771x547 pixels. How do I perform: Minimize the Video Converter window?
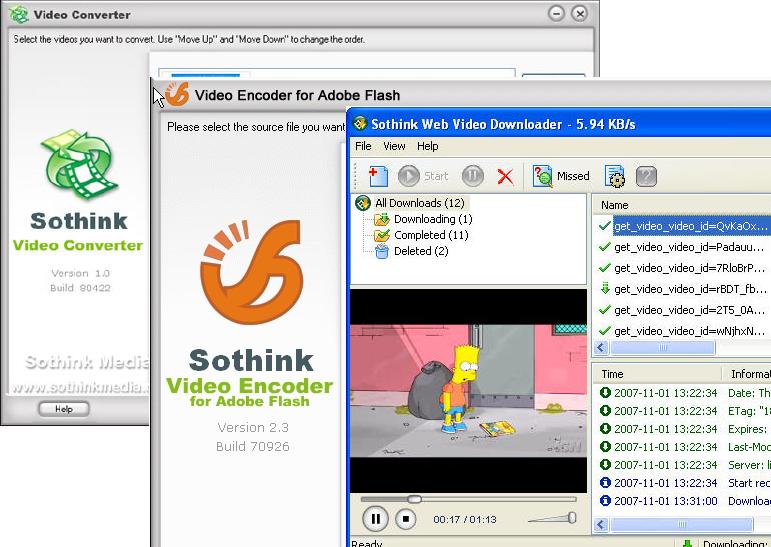tap(556, 13)
